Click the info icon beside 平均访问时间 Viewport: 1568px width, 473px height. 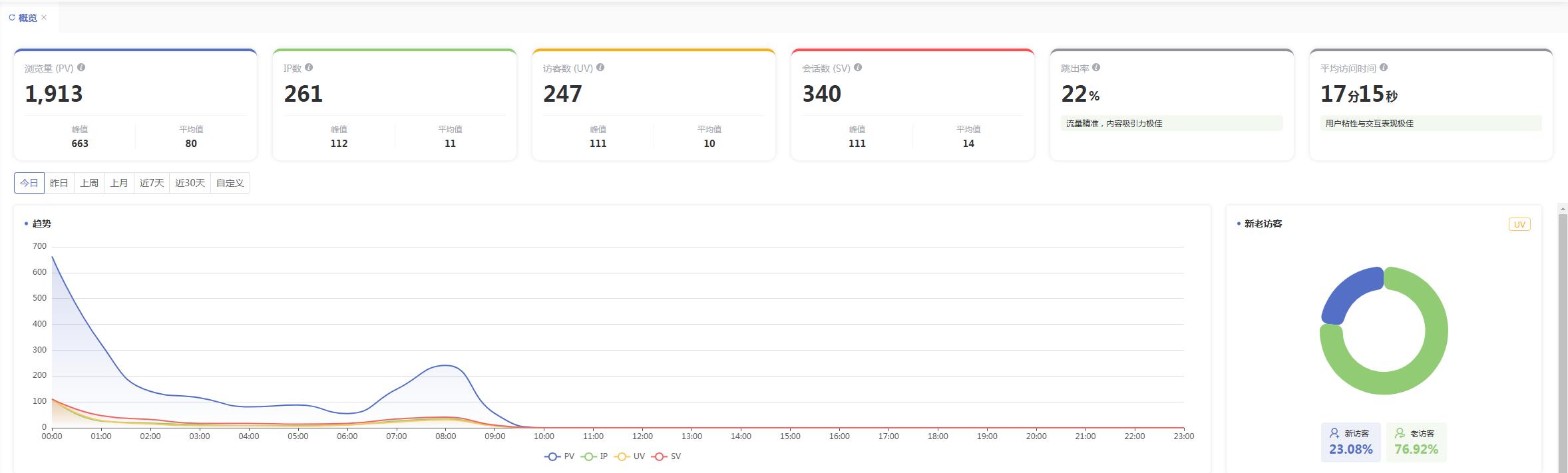coord(1384,67)
